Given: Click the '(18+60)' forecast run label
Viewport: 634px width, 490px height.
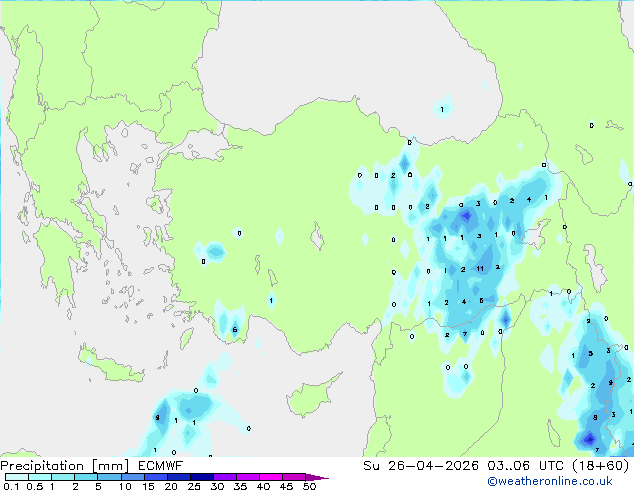Looking at the screenshot, I should coord(601,466).
